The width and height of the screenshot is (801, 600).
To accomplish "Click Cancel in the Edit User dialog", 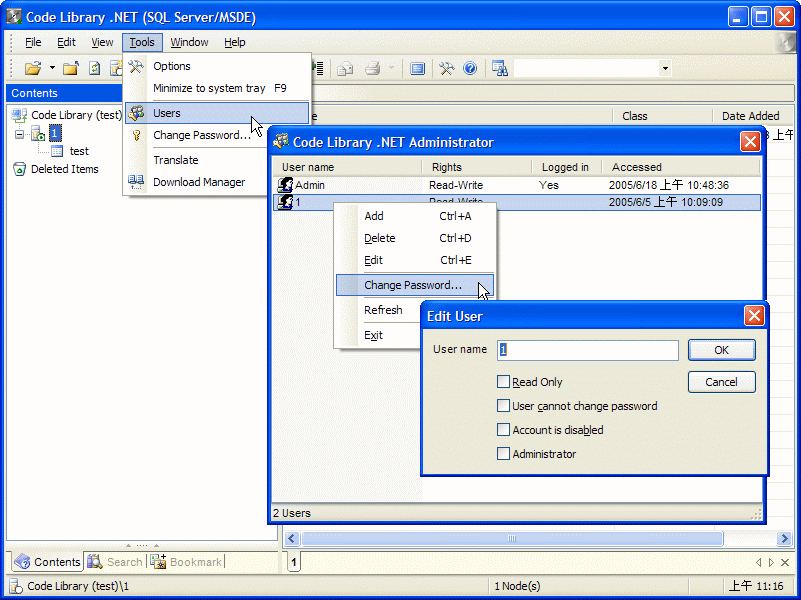I will point(721,382).
